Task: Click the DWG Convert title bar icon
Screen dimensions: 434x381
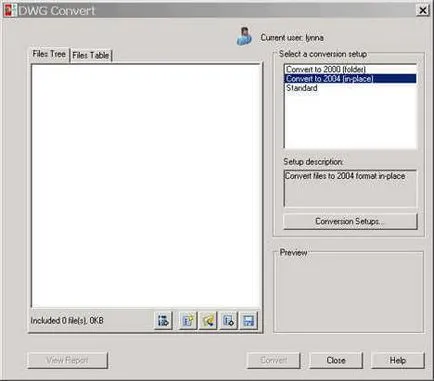Action: (x=9, y=10)
